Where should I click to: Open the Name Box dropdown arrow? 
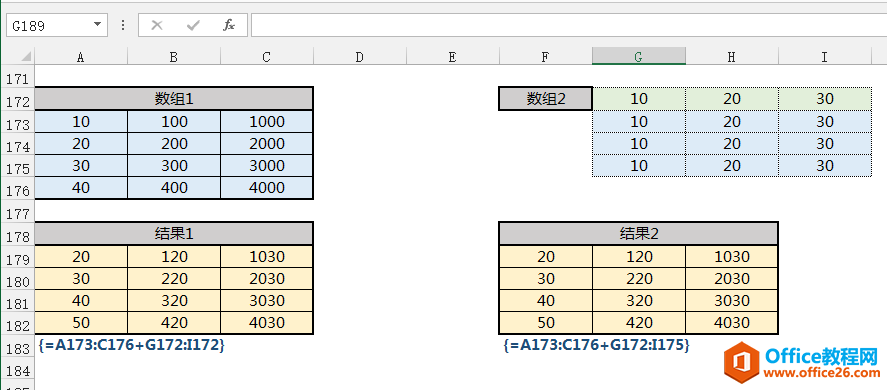point(97,25)
